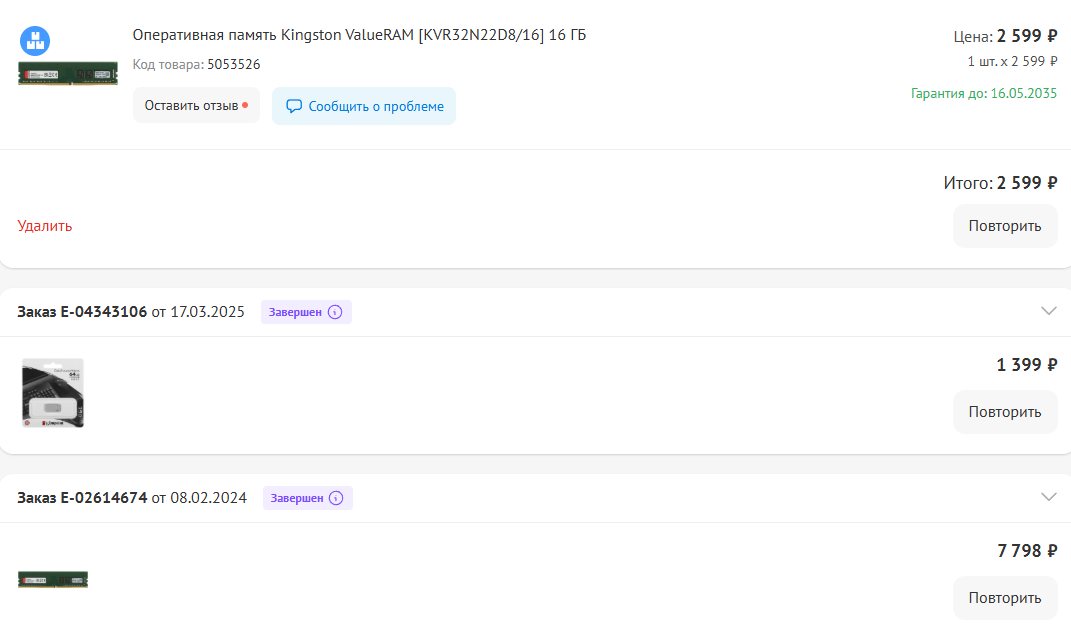
Task: Expand order E-02614674 with the chevron
Action: coord(1048,497)
